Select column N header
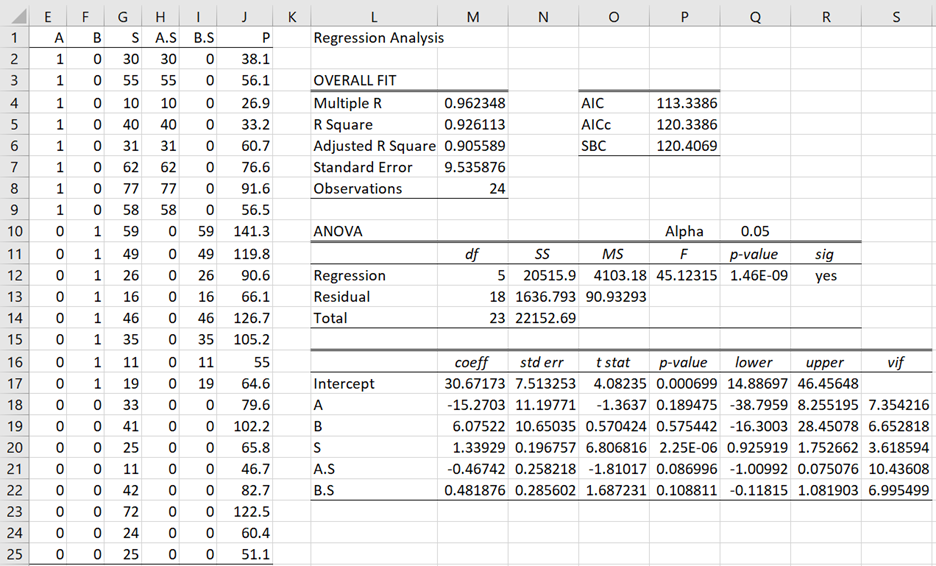 pos(543,17)
